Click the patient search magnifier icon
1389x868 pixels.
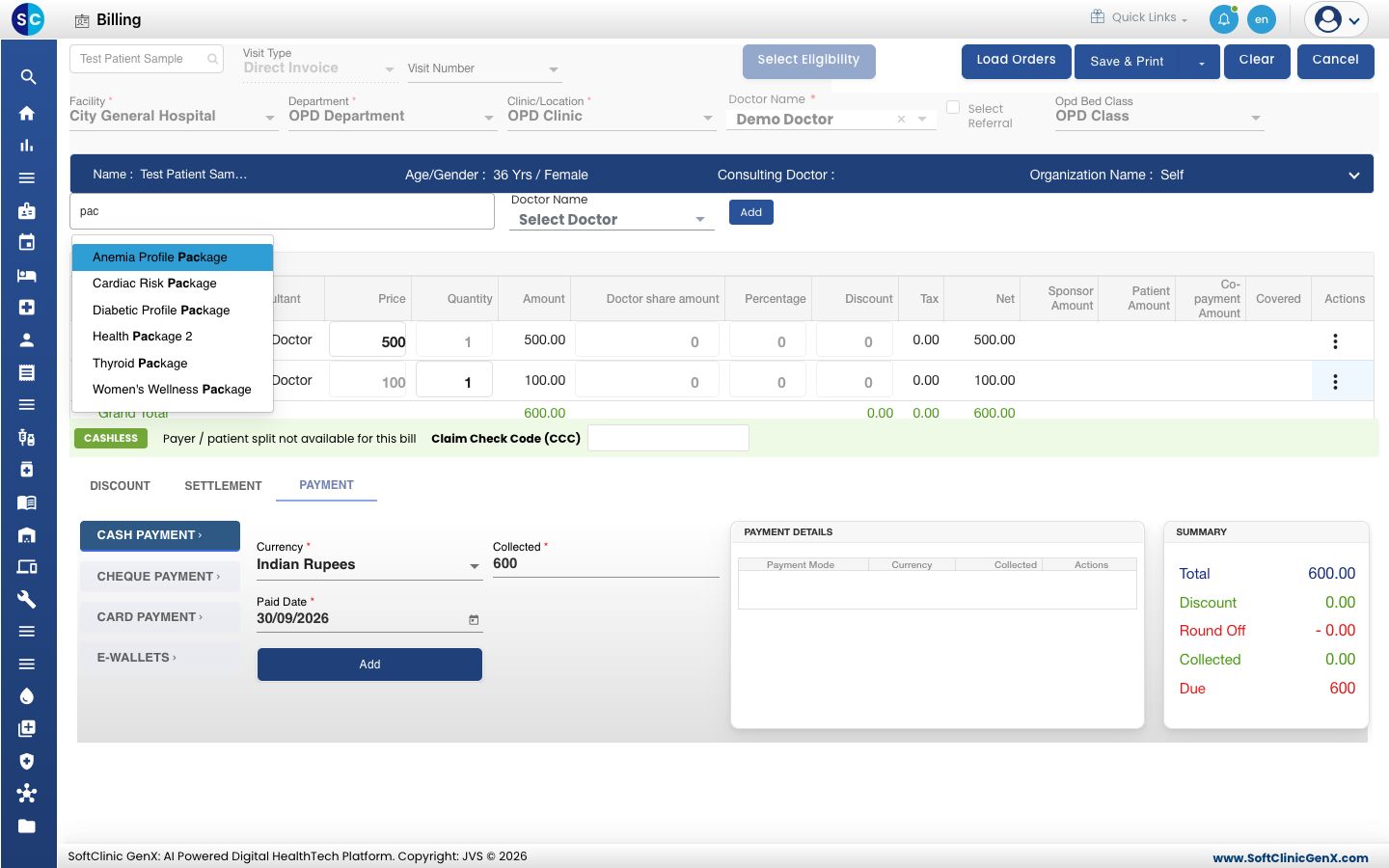click(212, 59)
